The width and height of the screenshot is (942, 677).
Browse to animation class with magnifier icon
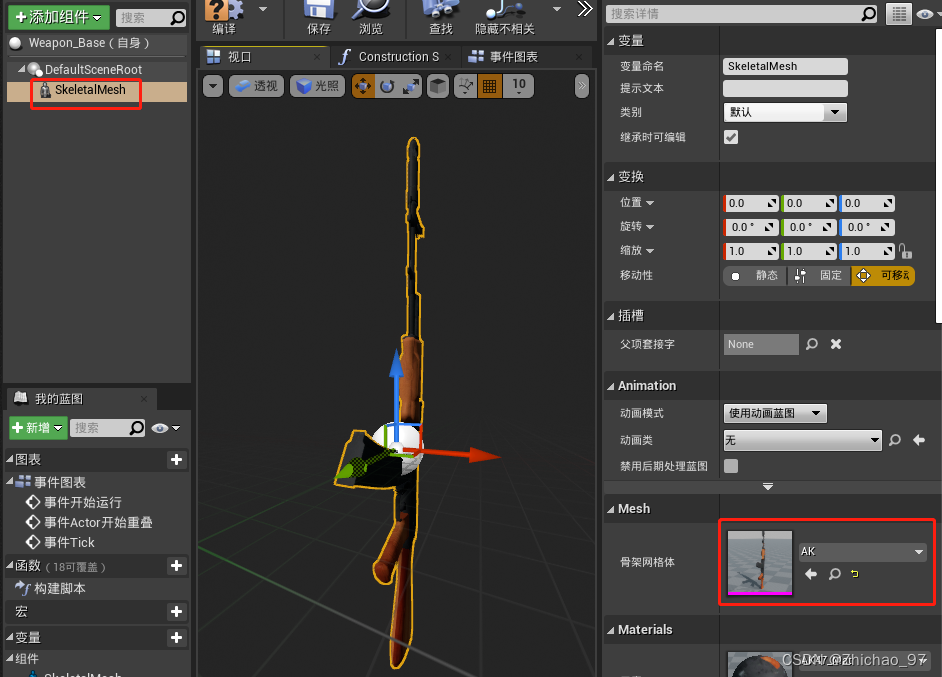[x=895, y=440]
